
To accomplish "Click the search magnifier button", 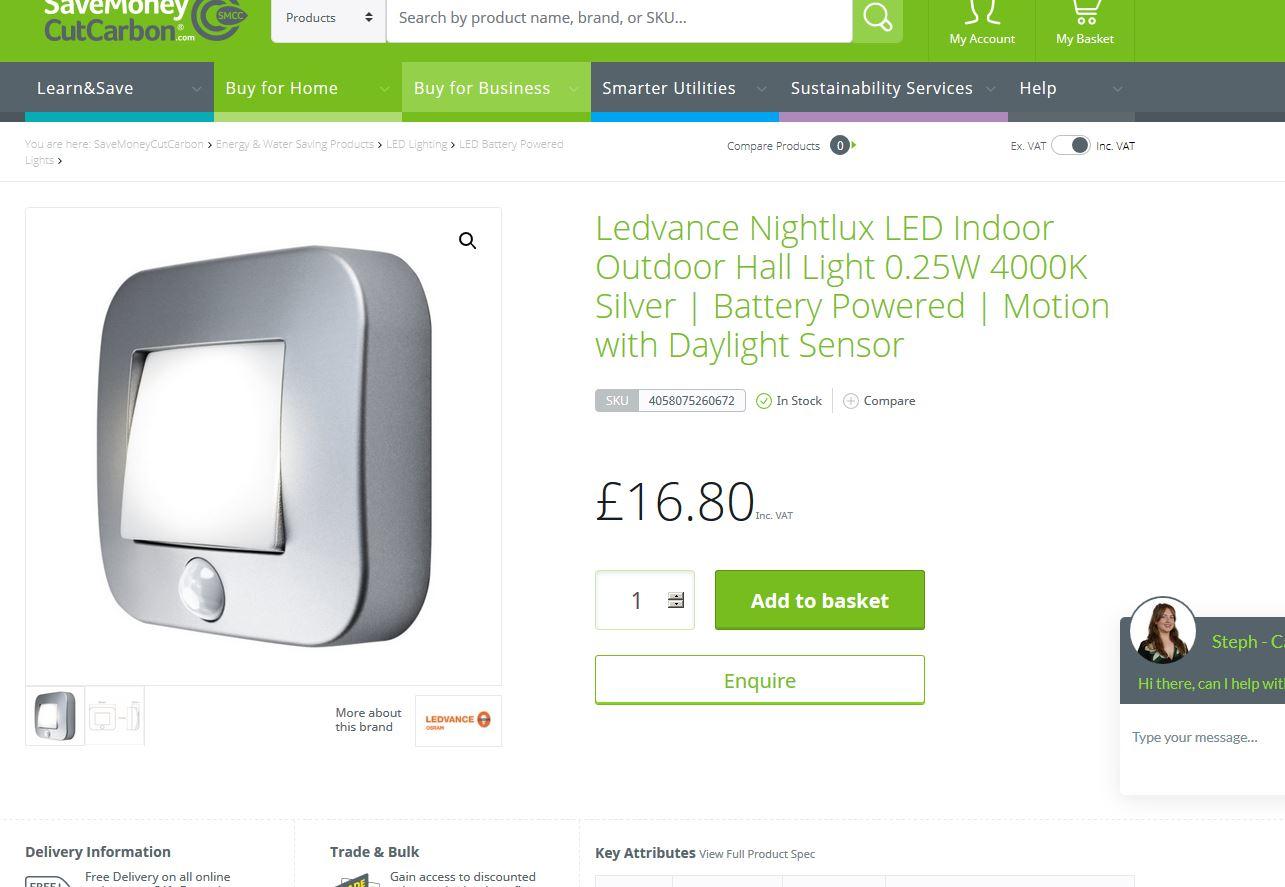I will click(x=877, y=18).
